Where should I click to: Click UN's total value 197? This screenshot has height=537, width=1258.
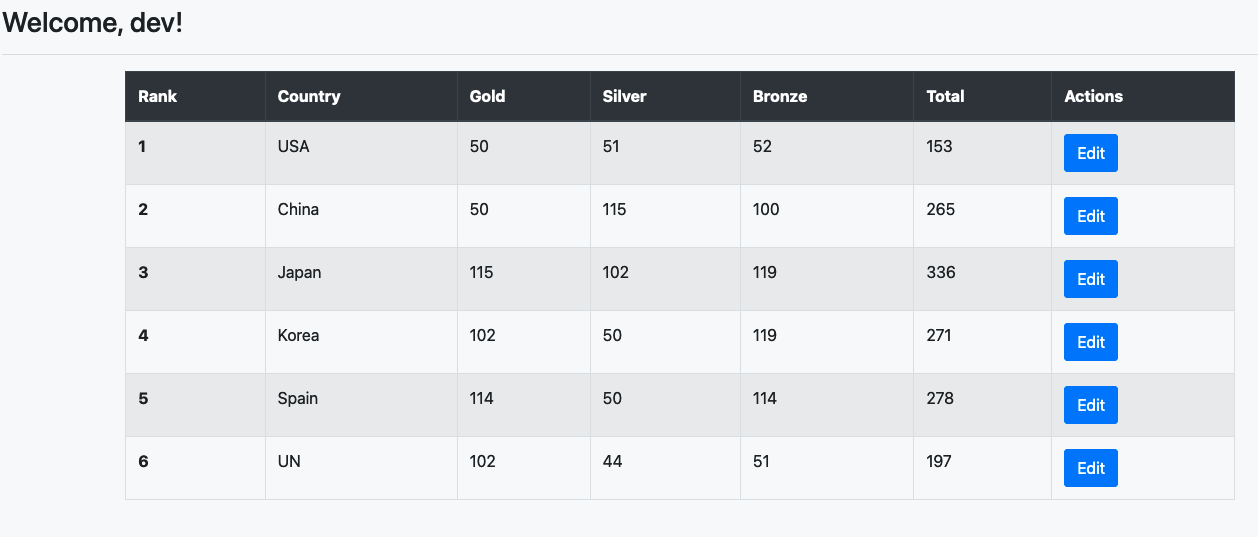point(939,461)
